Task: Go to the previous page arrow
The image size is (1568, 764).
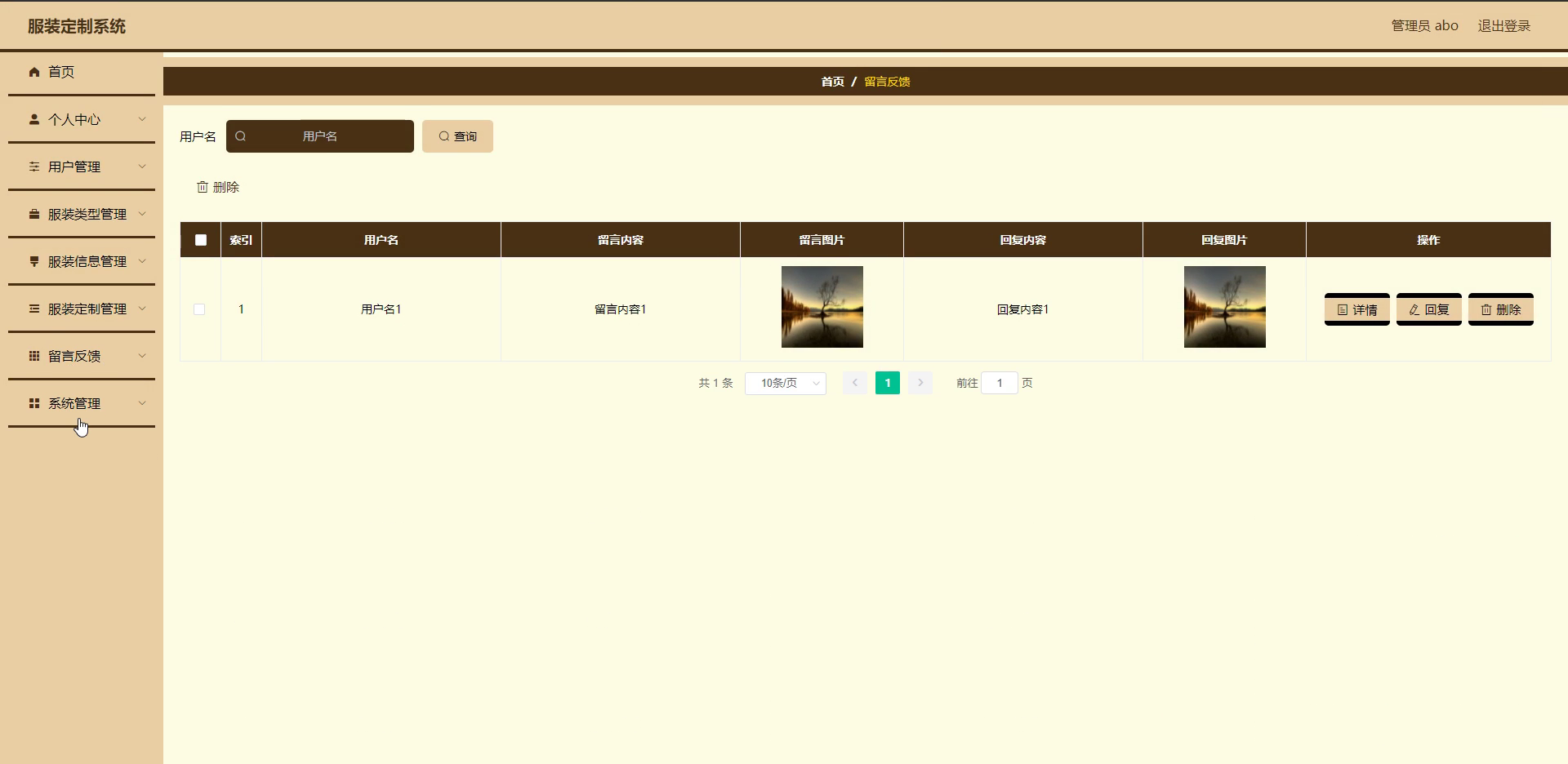Action: (x=855, y=383)
